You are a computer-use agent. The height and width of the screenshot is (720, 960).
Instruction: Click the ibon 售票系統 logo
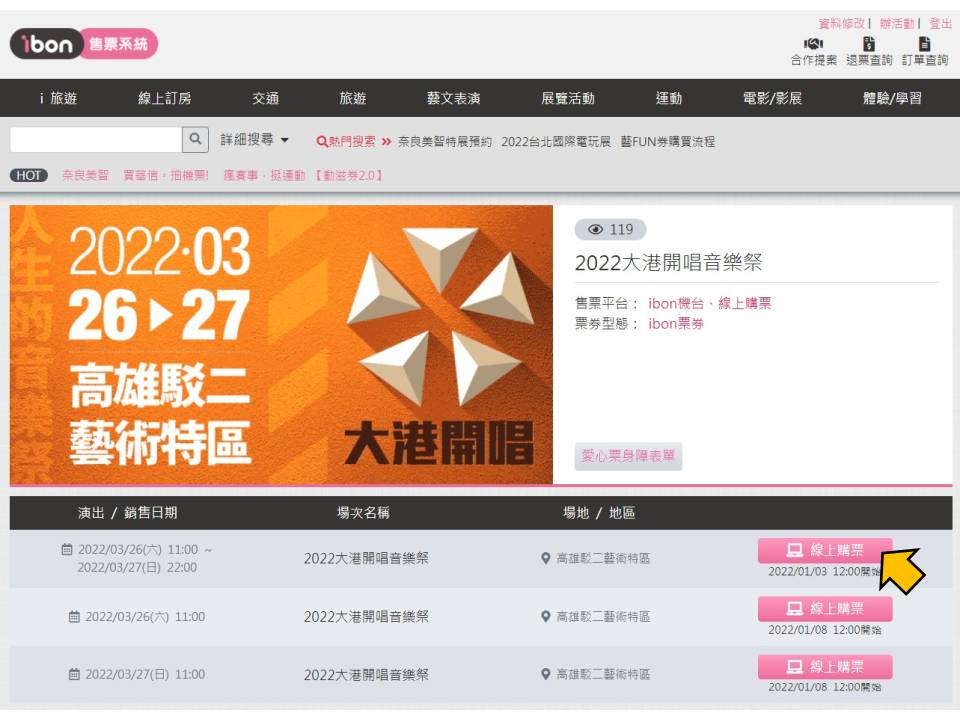(84, 44)
